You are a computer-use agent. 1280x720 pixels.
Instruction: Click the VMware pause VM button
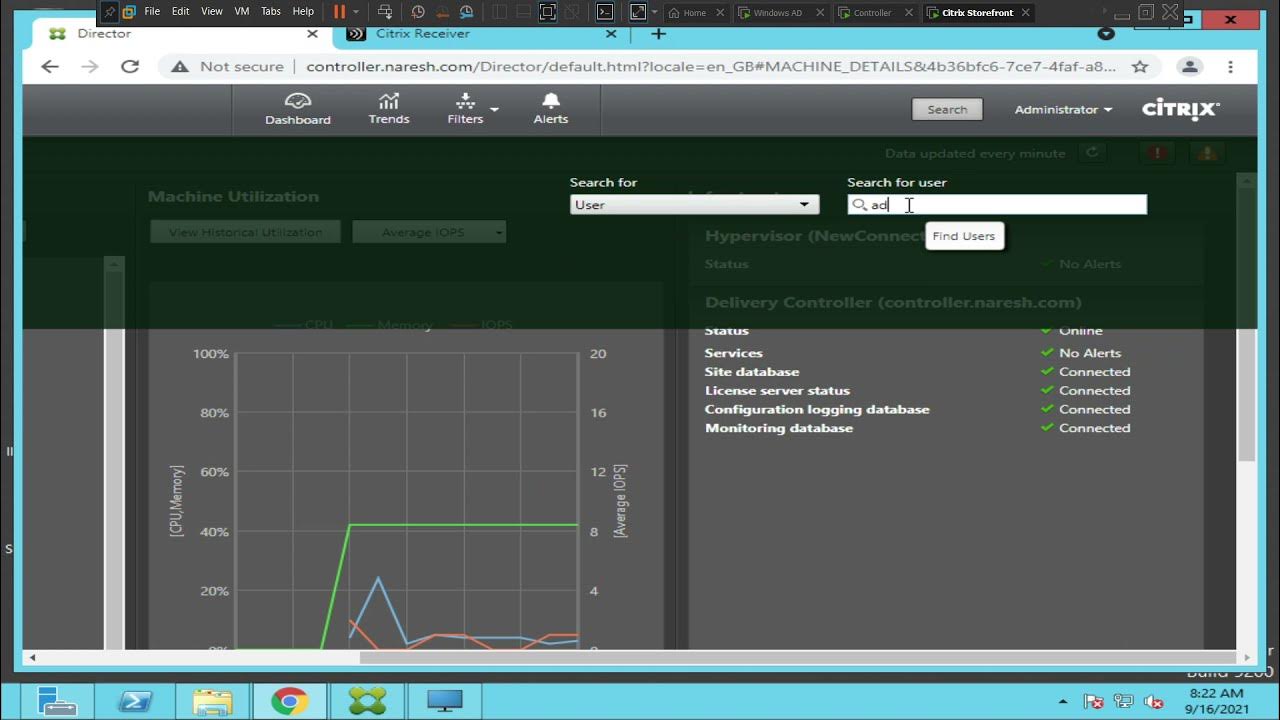339,12
